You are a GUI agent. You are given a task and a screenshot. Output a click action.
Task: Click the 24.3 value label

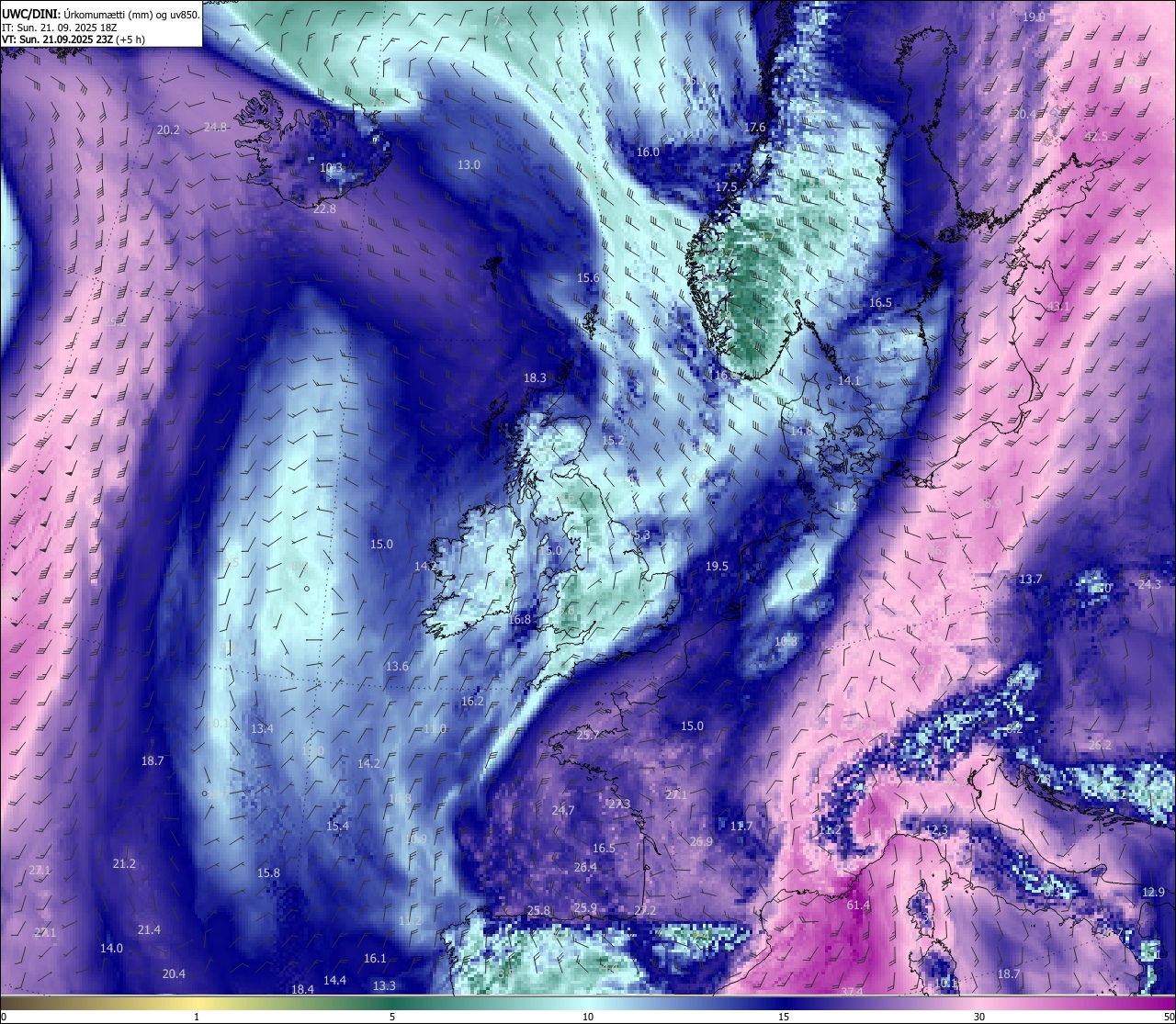click(x=1149, y=584)
